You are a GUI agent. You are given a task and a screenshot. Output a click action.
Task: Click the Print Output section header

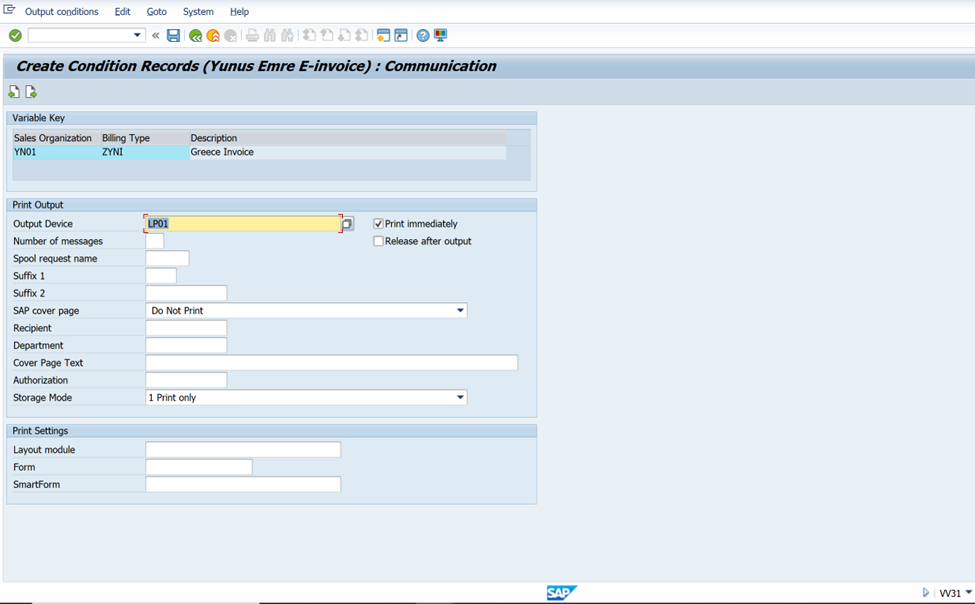(272, 205)
